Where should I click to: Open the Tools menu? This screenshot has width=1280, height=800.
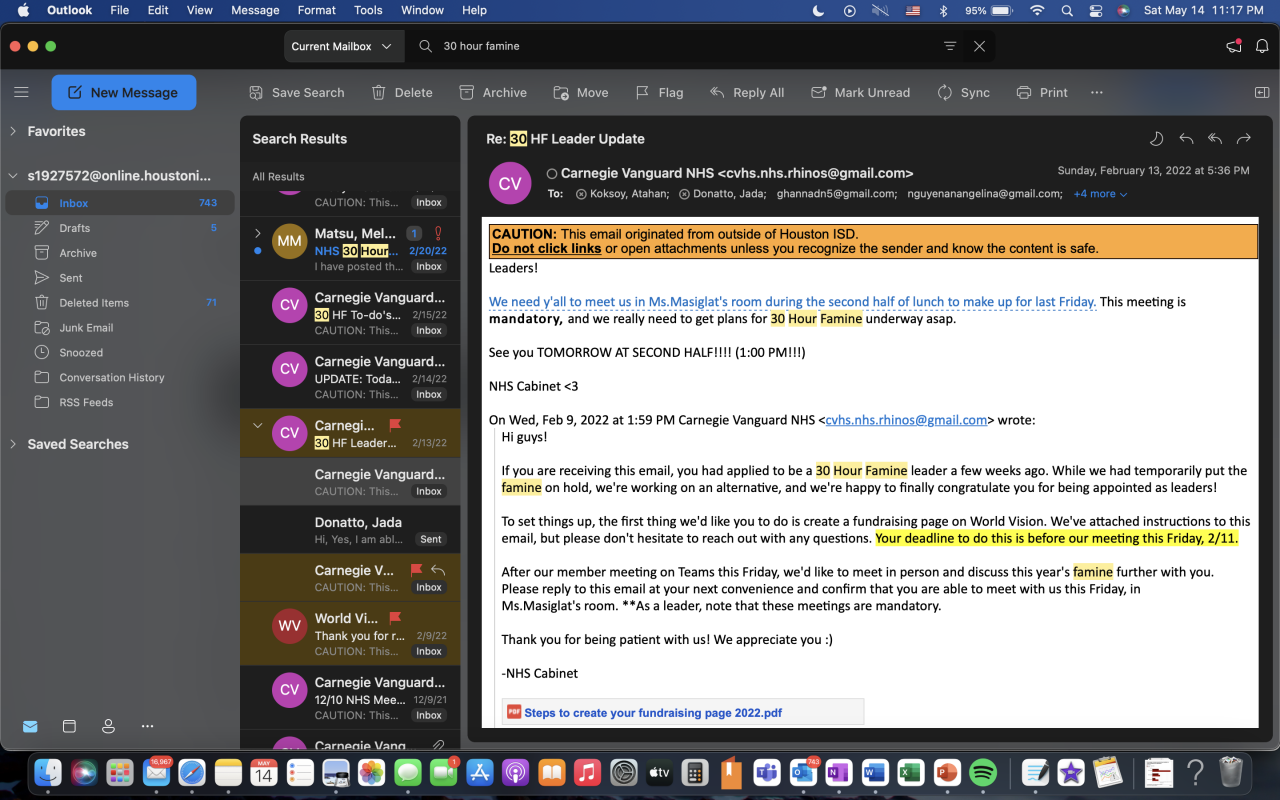pos(368,11)
